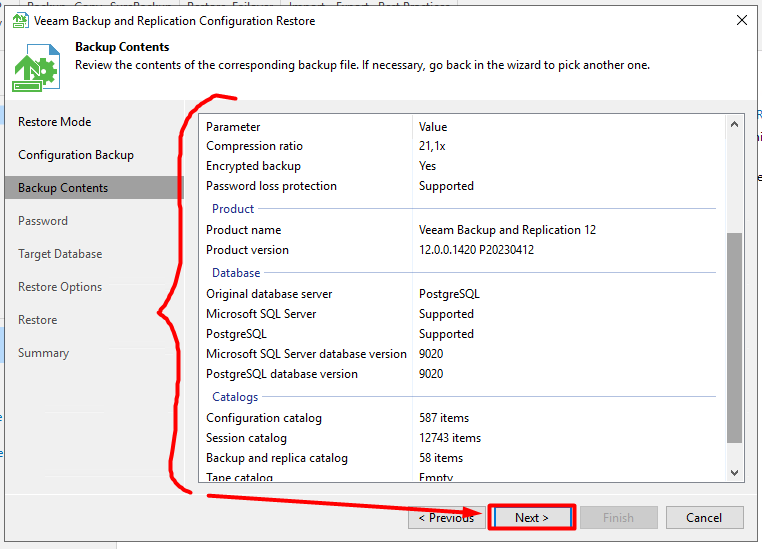Select the Configuration catalog row
Image resolution: width=762 pixels, height=549 pixels.
(462, 418)
